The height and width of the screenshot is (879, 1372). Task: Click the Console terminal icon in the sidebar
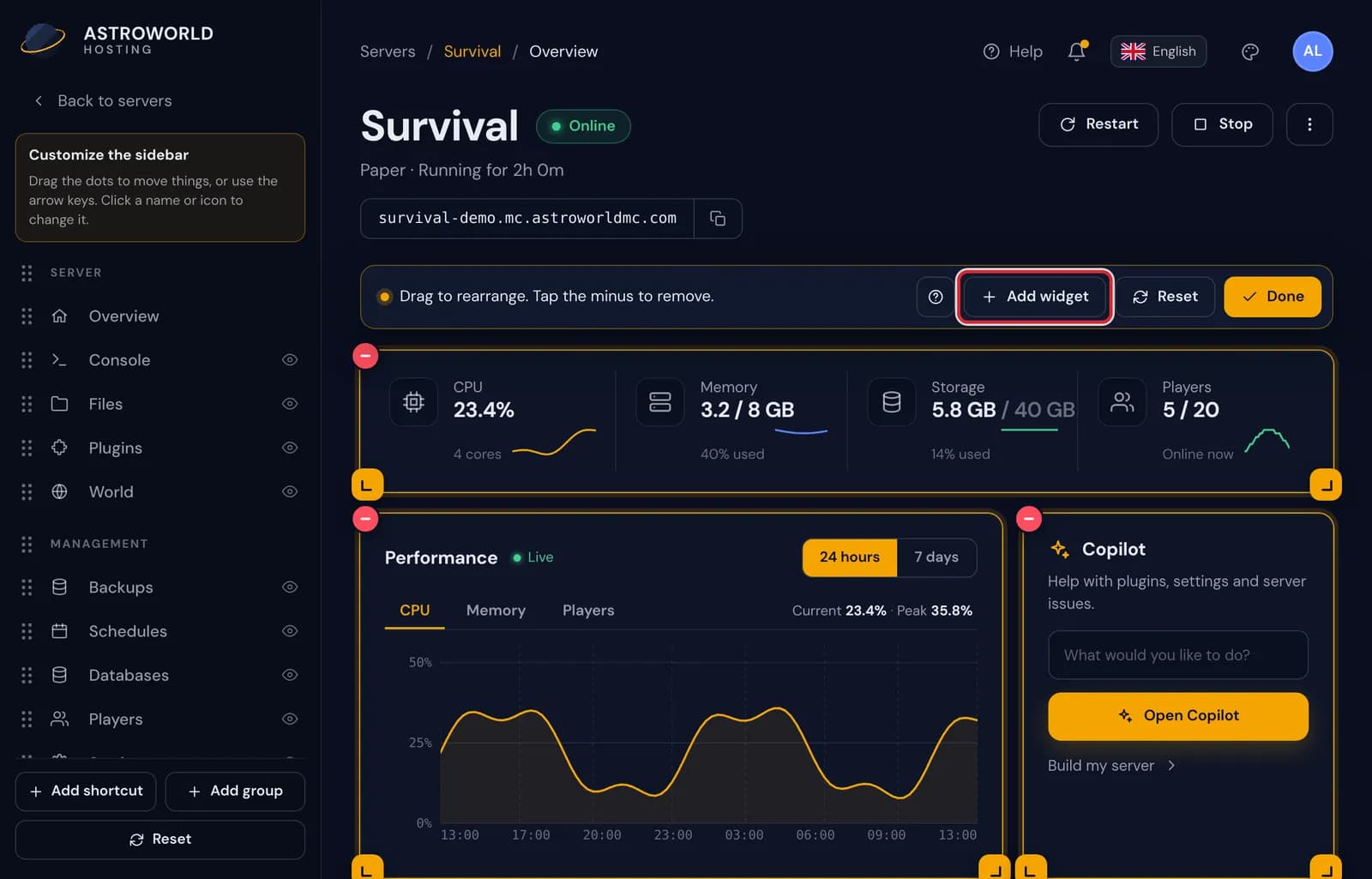pyautogui.click(x=59, y=360)
